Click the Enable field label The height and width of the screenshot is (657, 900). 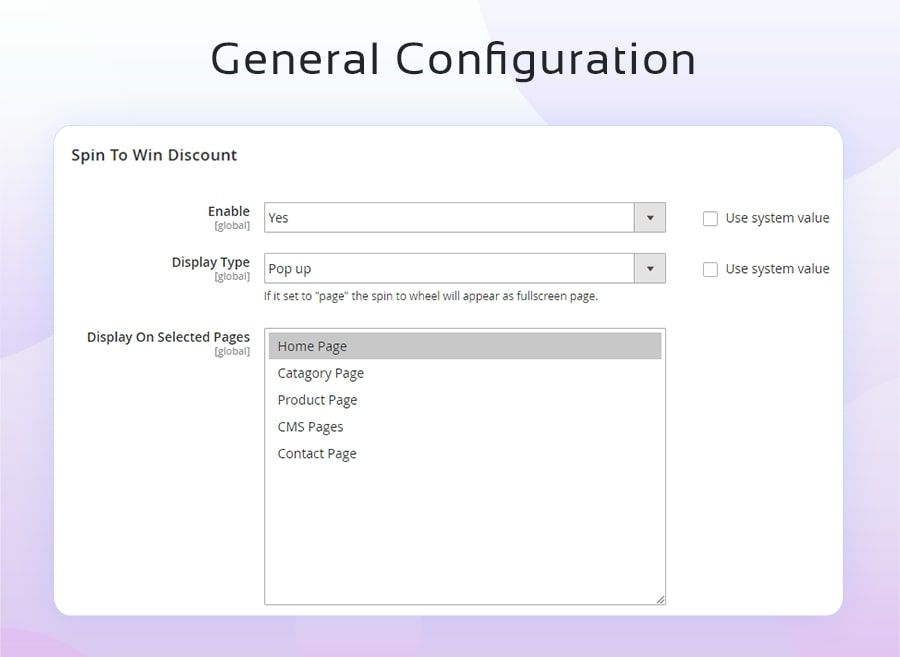(228, 211)
